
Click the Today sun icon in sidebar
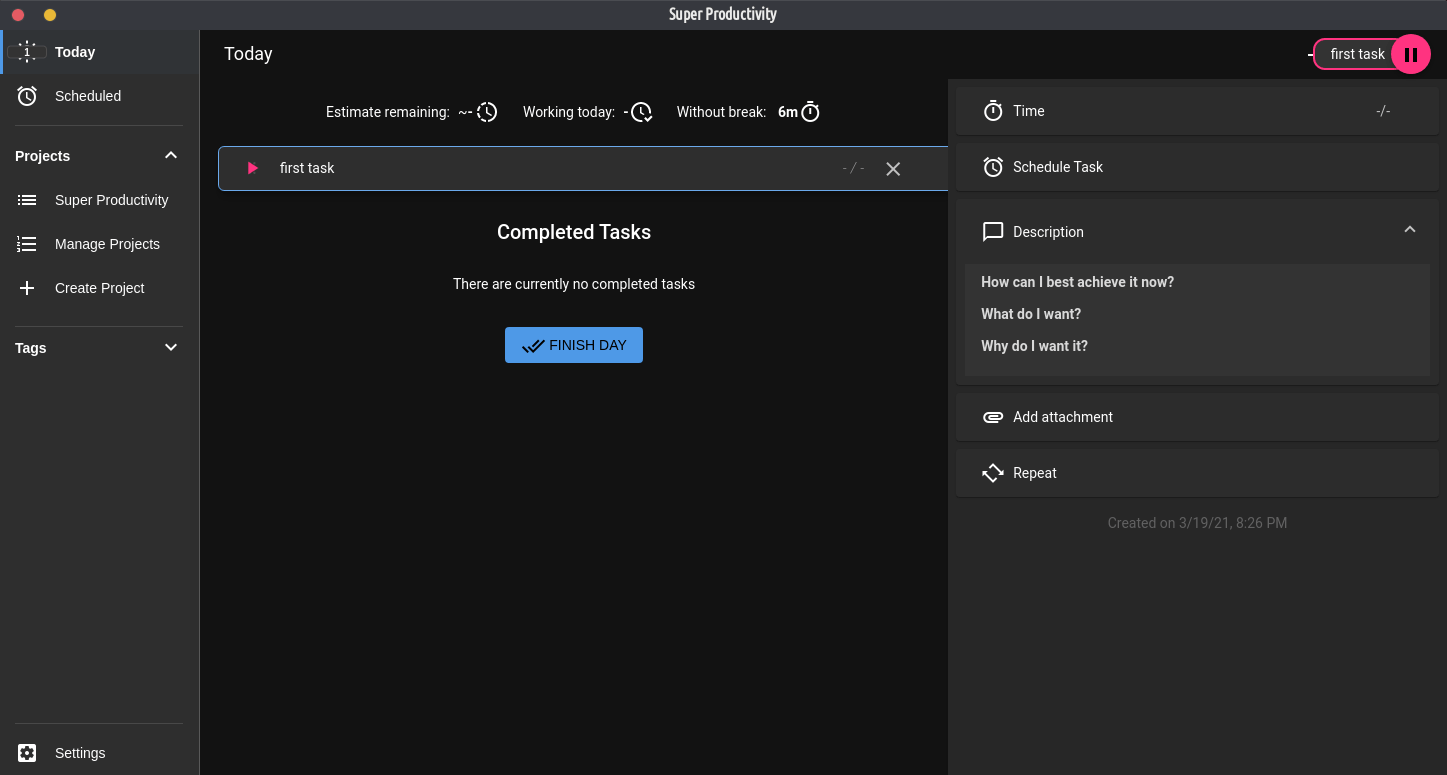coord(27,52)
